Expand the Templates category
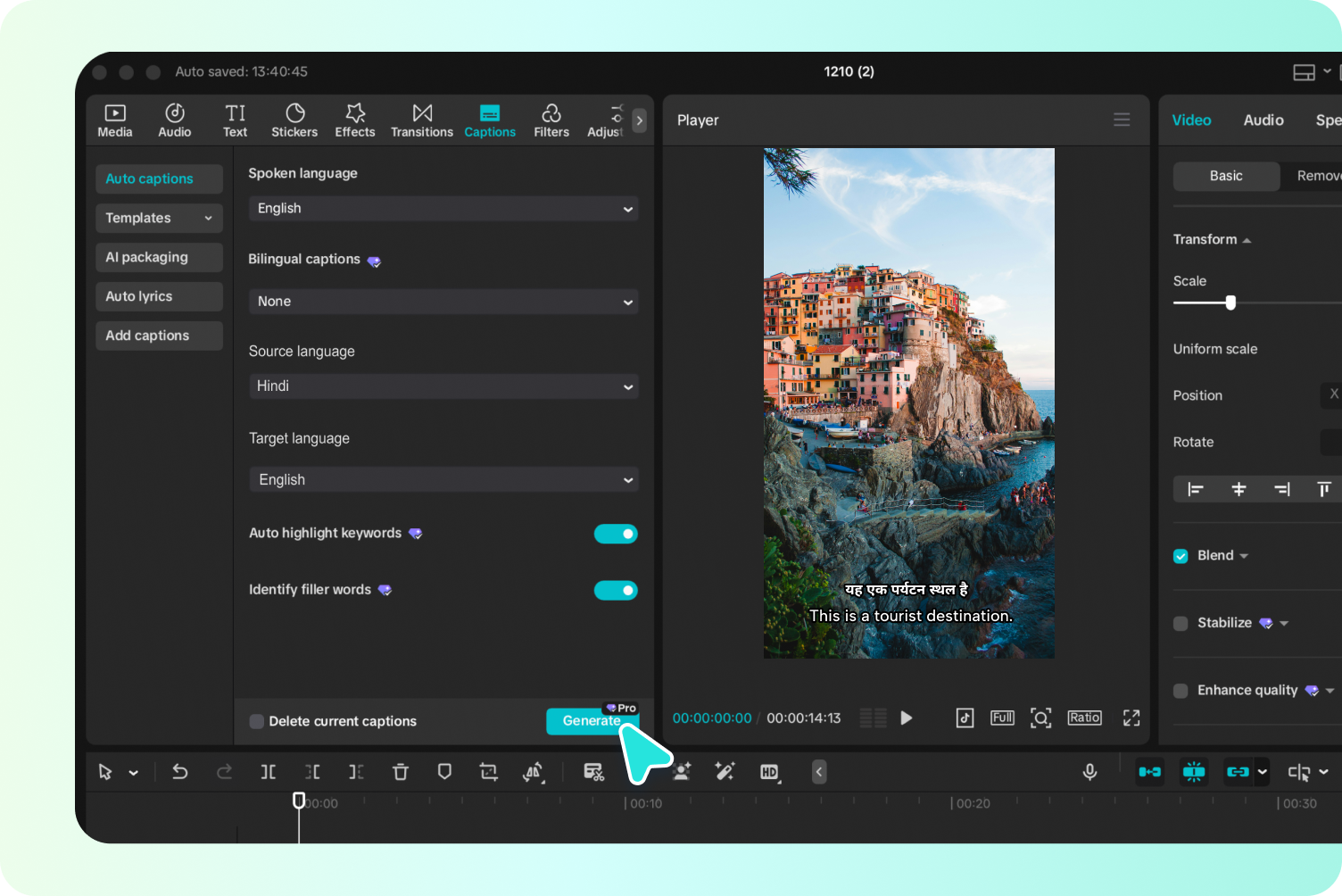The width and height of the screenshot is (1342, 896). [x=159, y=218]
